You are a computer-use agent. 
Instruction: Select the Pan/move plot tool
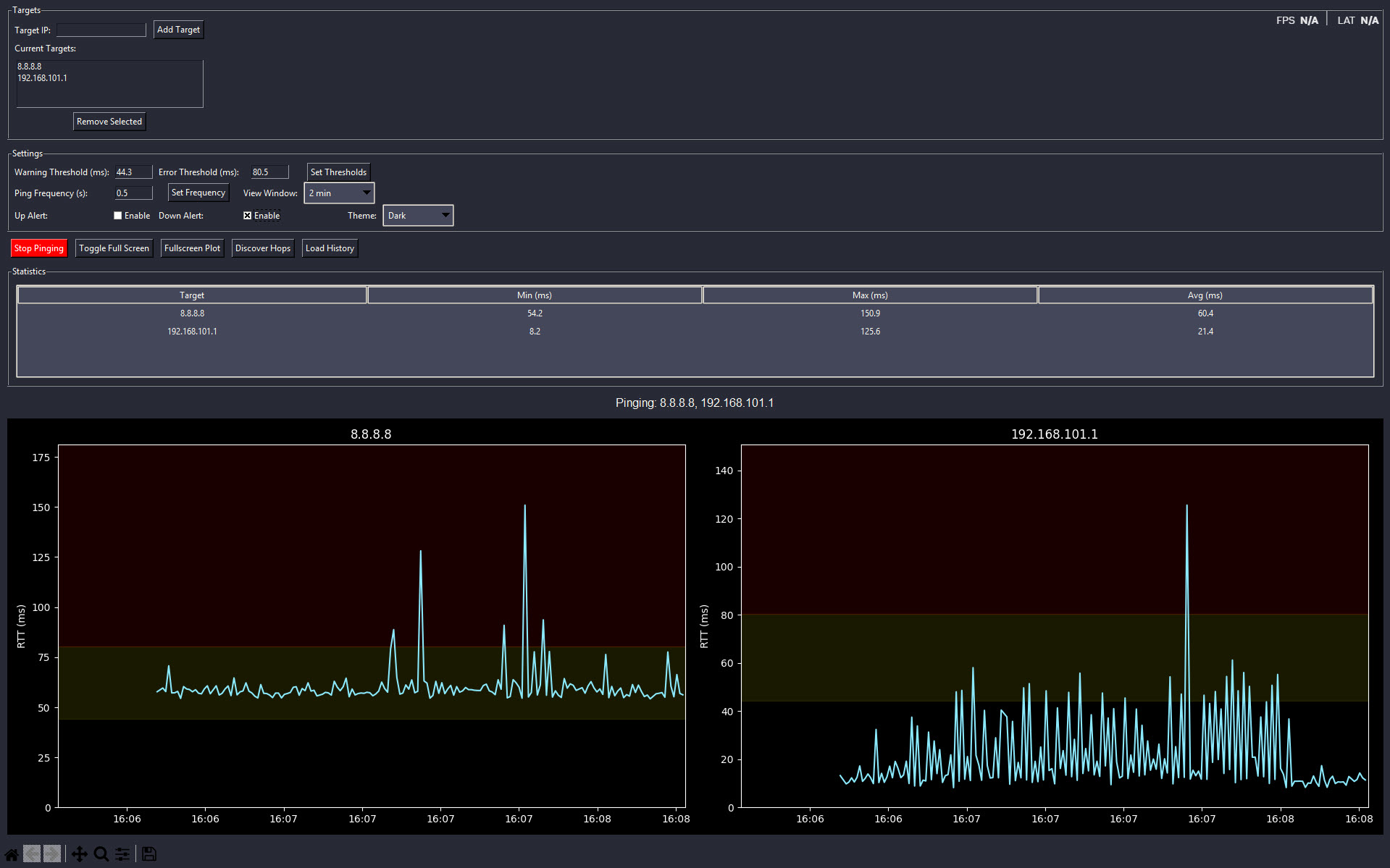coord(80,854)
